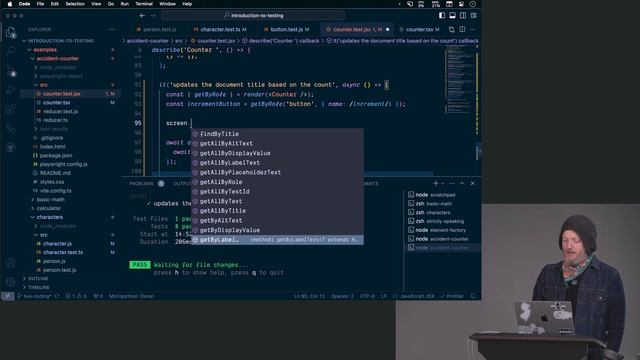
Task: Click the editor minimap
Action: (460, 80)
